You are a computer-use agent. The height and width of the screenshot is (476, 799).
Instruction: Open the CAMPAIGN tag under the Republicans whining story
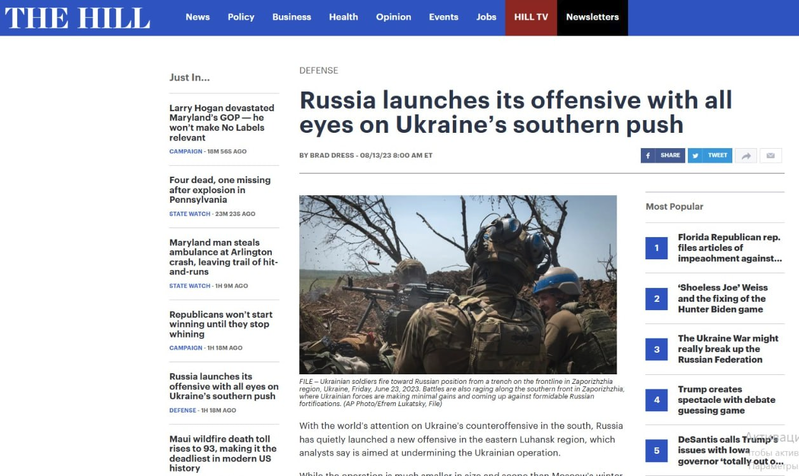tap(185, 348)
